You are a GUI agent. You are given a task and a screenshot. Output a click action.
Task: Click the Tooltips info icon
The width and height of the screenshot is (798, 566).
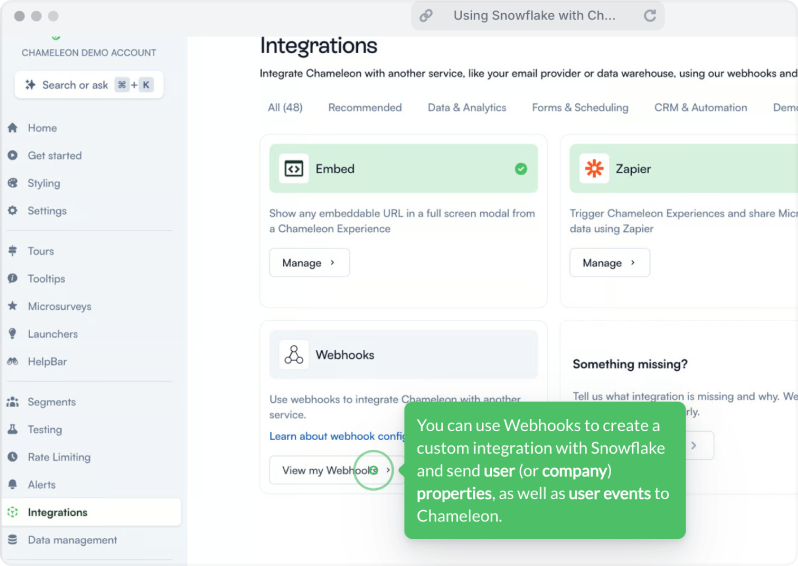coord(13,278)
